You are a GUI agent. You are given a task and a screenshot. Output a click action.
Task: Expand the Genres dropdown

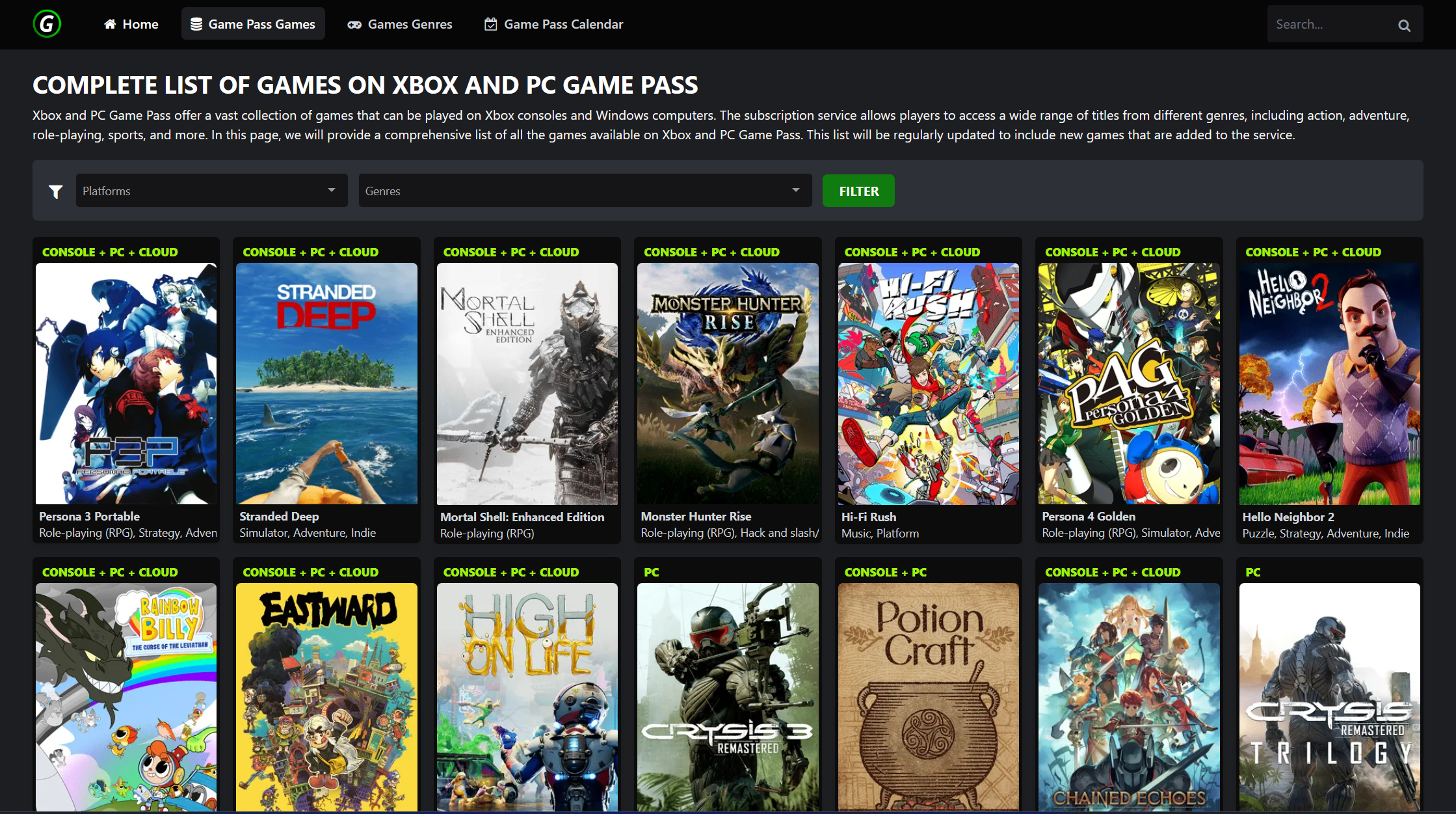pos(585,191)
